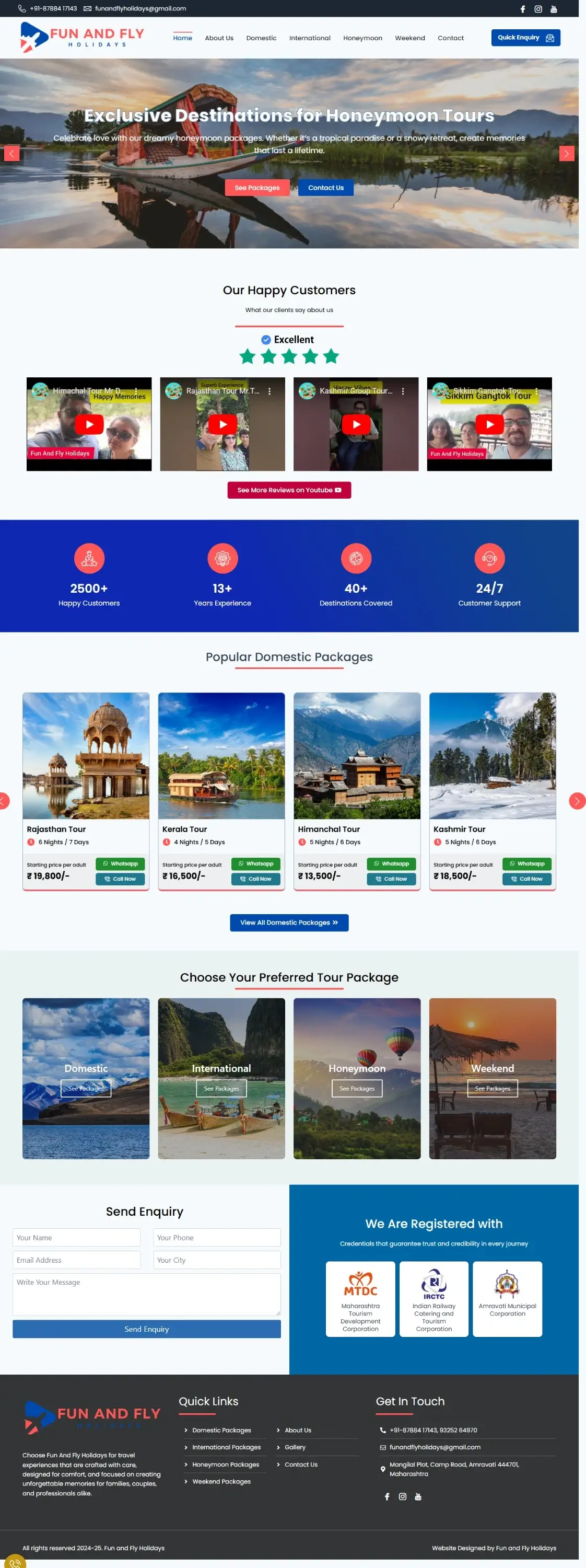Viewport: 586px width, 1568px height.
Task: Click the Quick Enquiry button
Action: click(x=526, y=38)
